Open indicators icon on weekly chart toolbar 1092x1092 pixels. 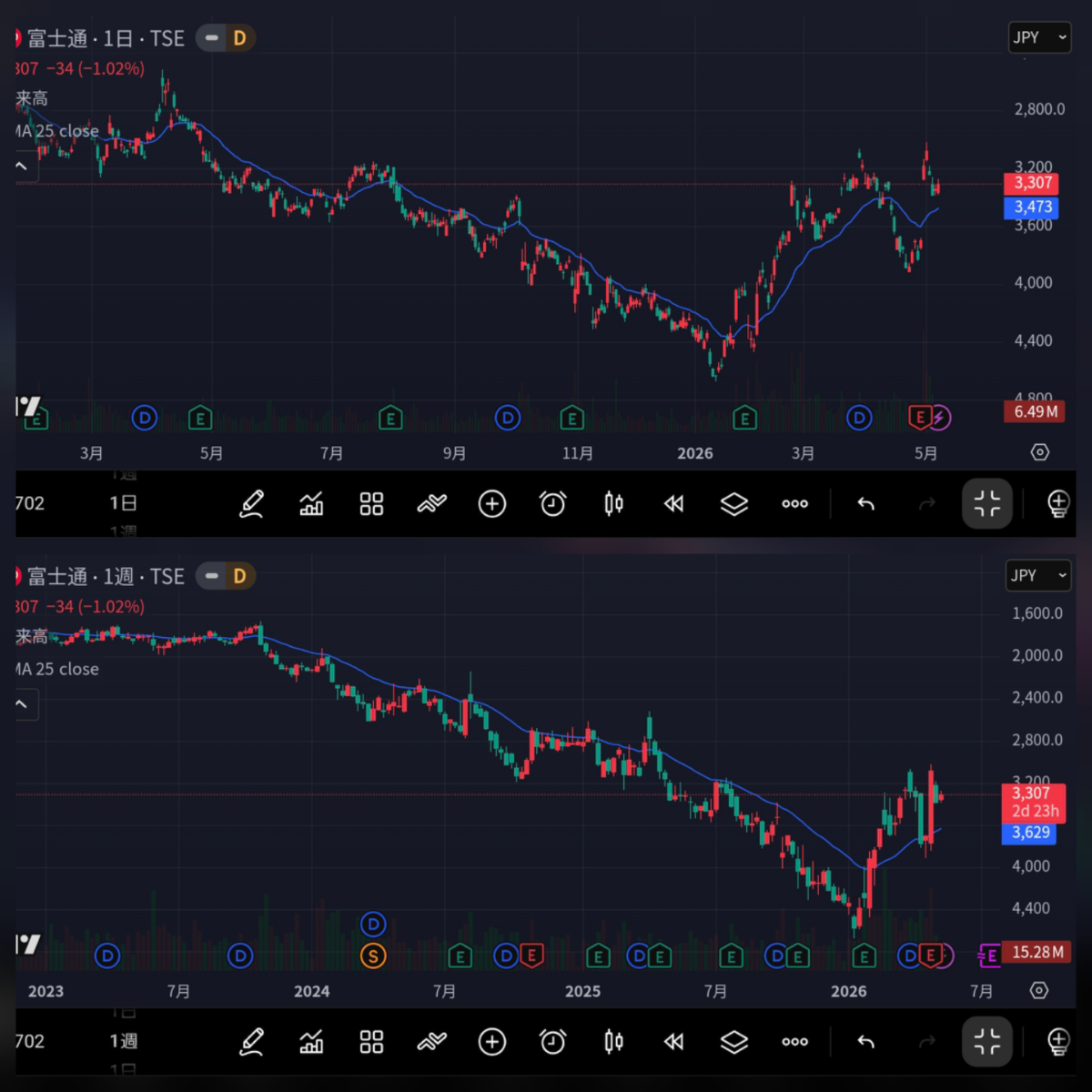311,1041
